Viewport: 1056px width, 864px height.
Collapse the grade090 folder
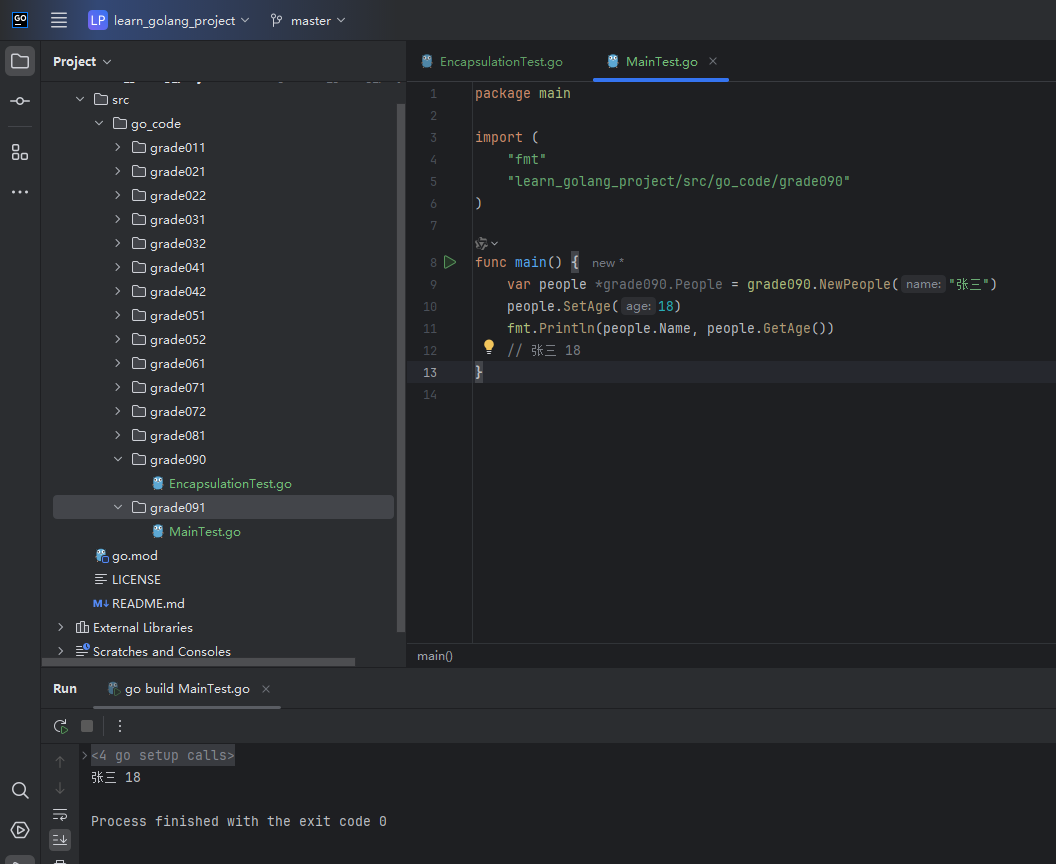click(118, 459)
